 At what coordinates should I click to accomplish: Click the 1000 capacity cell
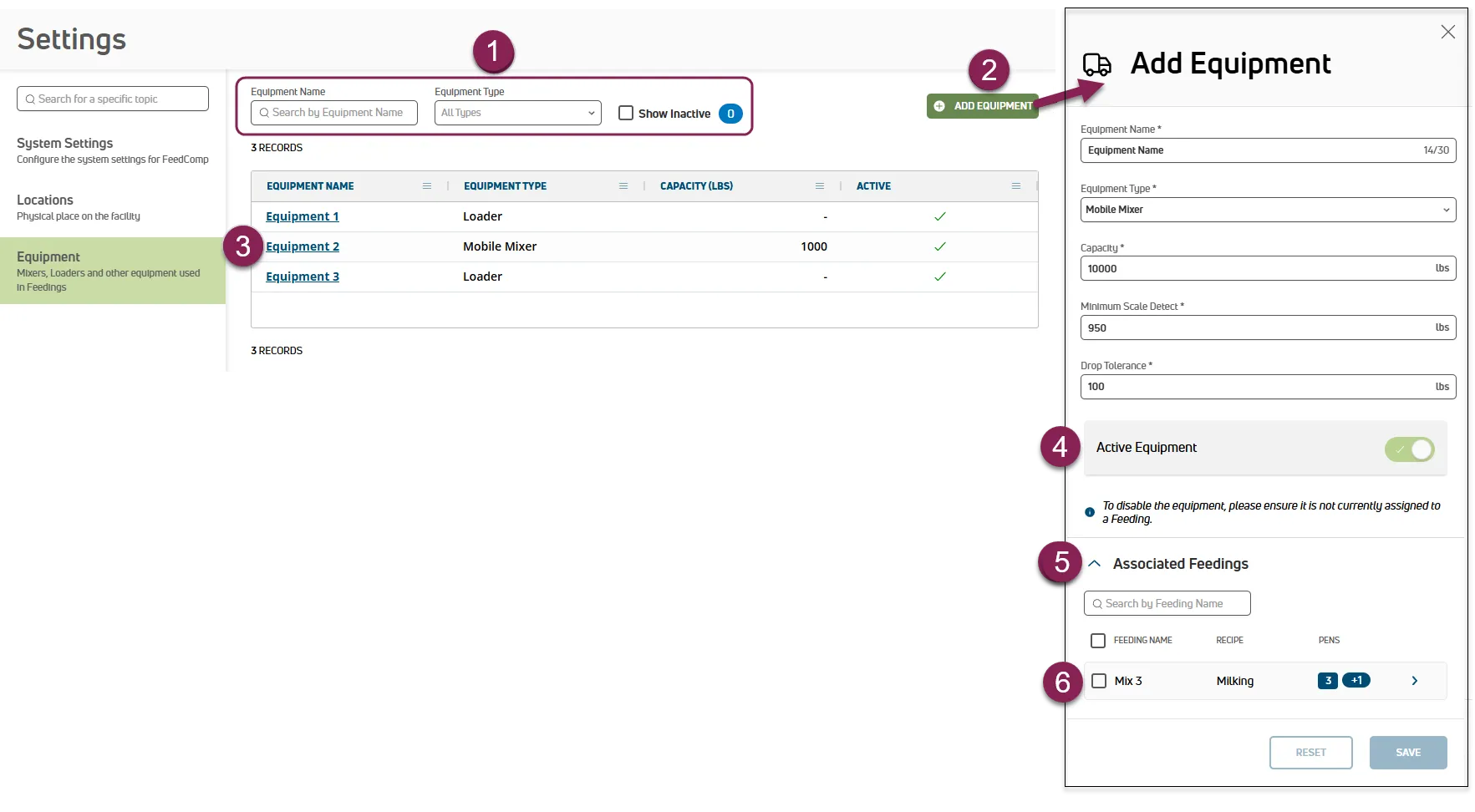pyautogui.click(x=814, y=246)
